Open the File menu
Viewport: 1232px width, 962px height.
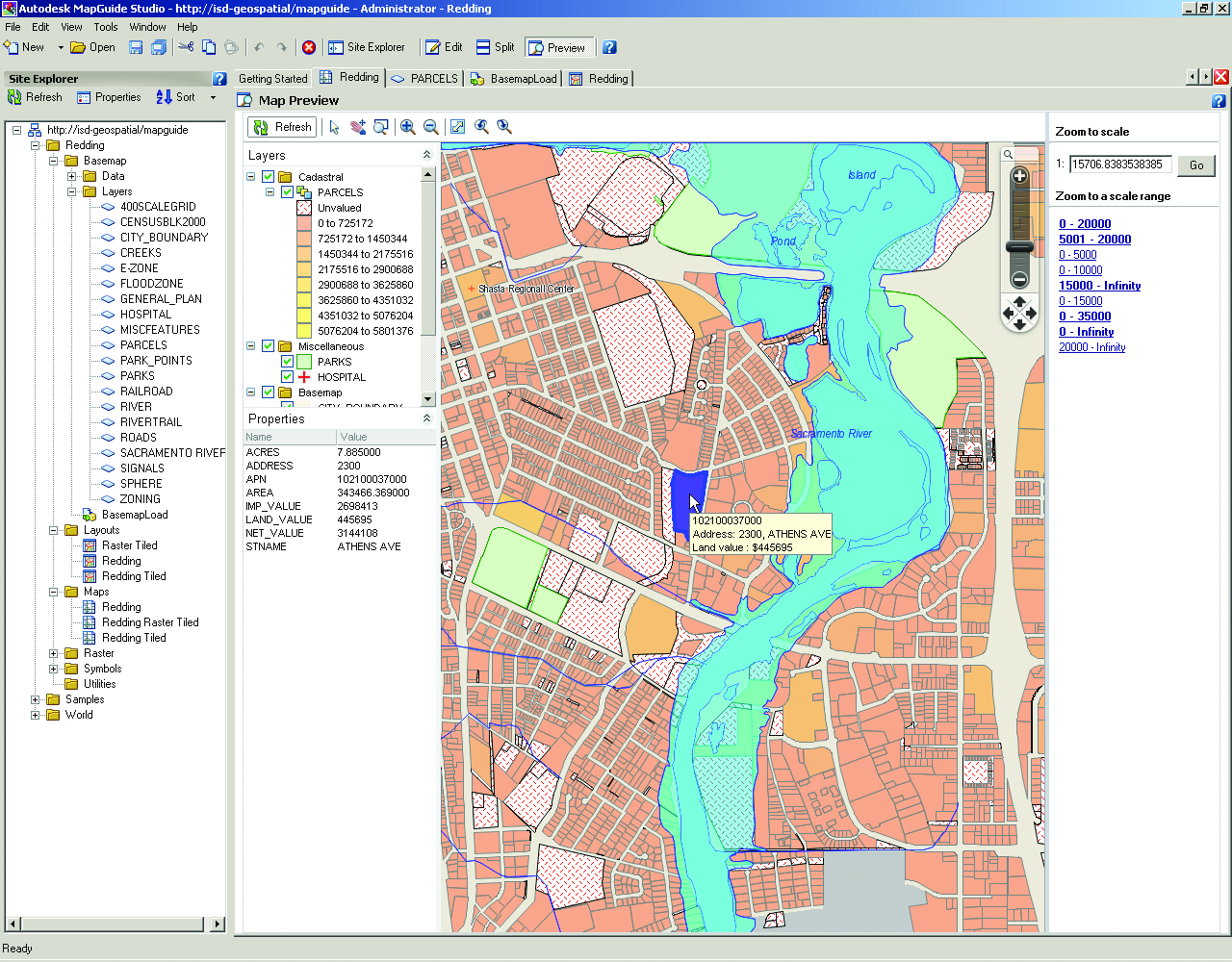click(13, 27)
